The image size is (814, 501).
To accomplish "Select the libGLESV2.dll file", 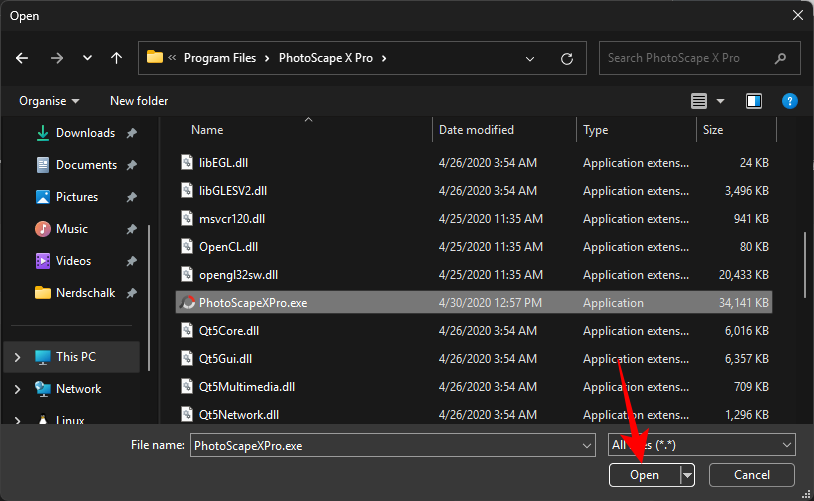I will click(x=473, y=191).
